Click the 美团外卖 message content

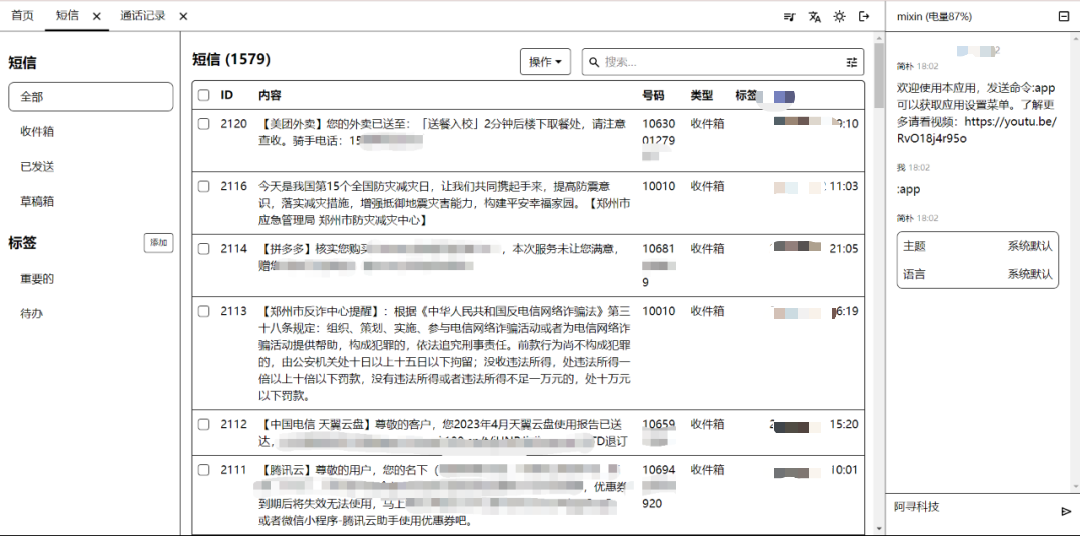tap(443, 132)
